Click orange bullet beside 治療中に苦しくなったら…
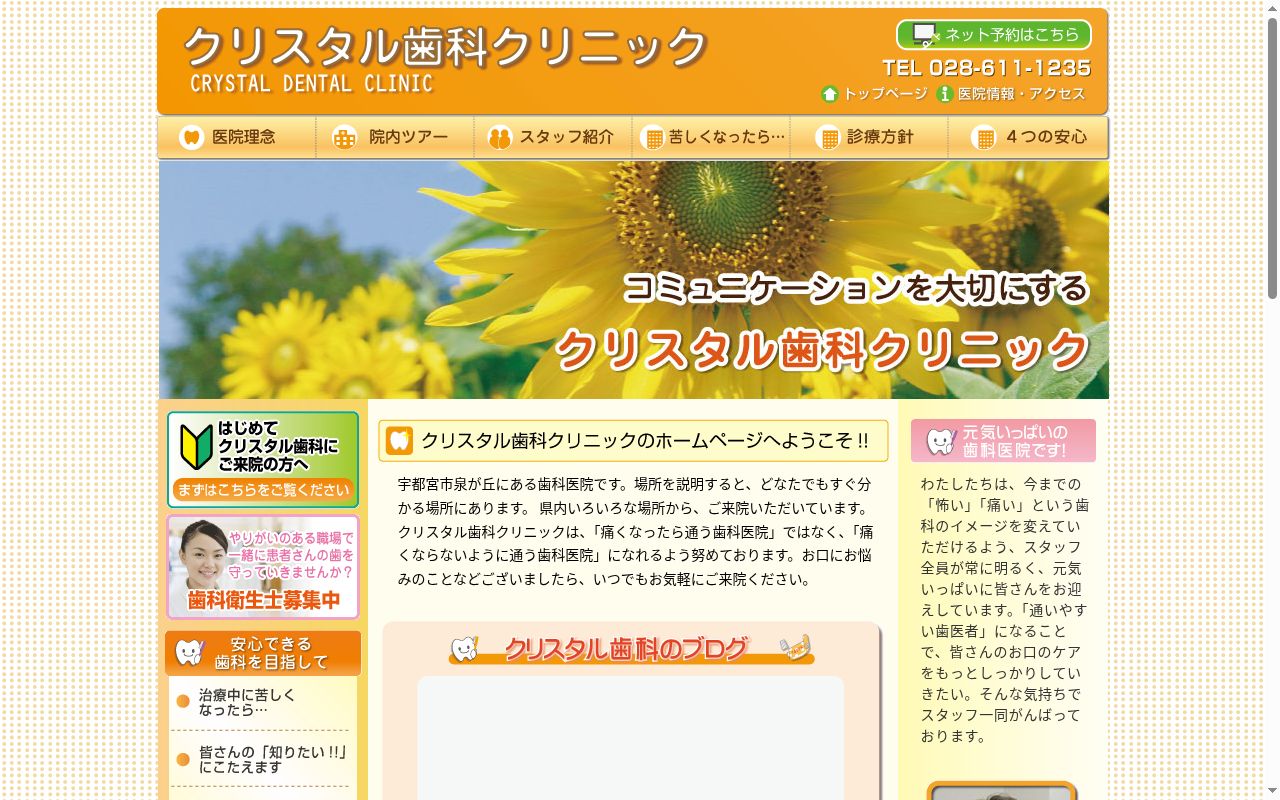This screenshot has width=1280, height=800. (183, 701)
